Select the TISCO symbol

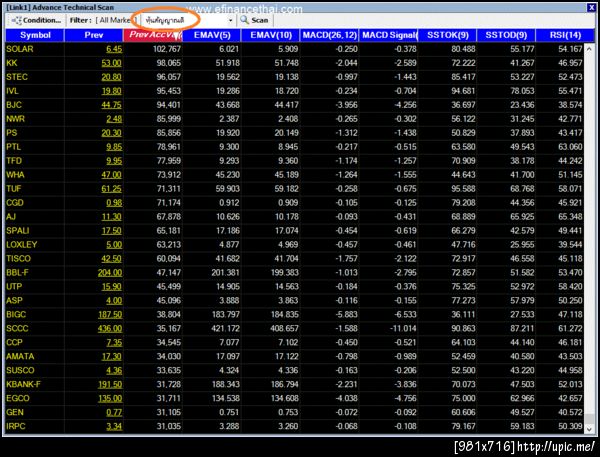(x=18, y=259)
